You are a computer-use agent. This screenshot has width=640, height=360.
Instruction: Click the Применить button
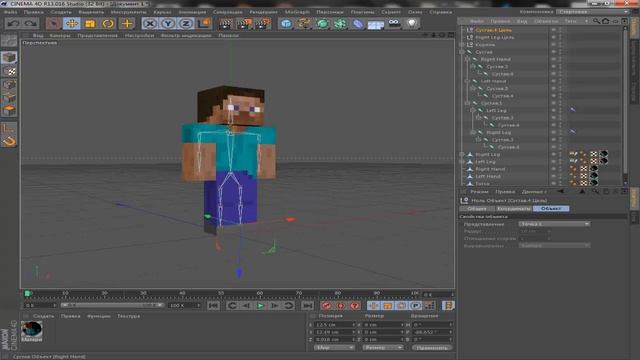pyautogui.click(x=432, y=348)
